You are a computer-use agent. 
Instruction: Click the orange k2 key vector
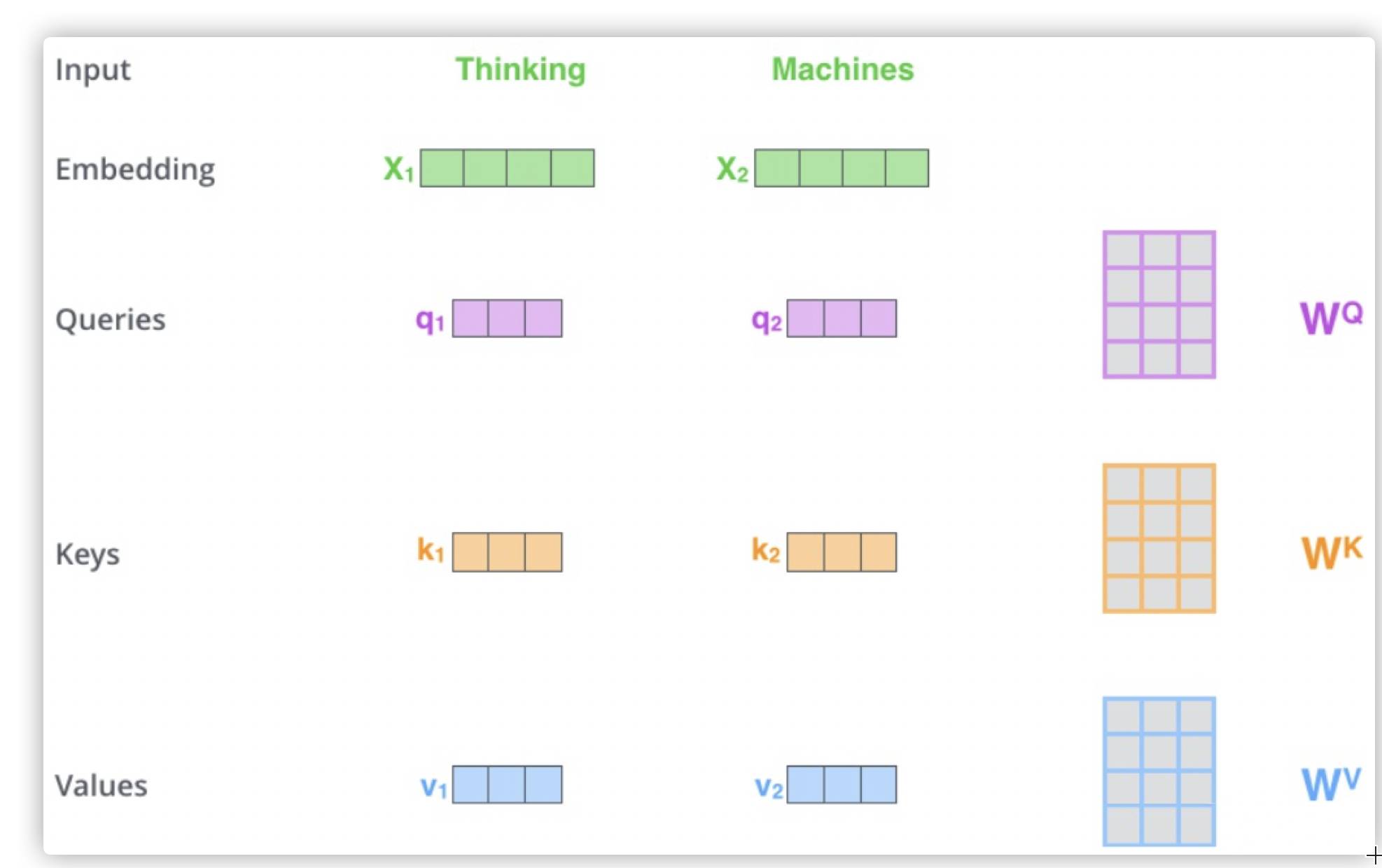[x=842, y=552]
